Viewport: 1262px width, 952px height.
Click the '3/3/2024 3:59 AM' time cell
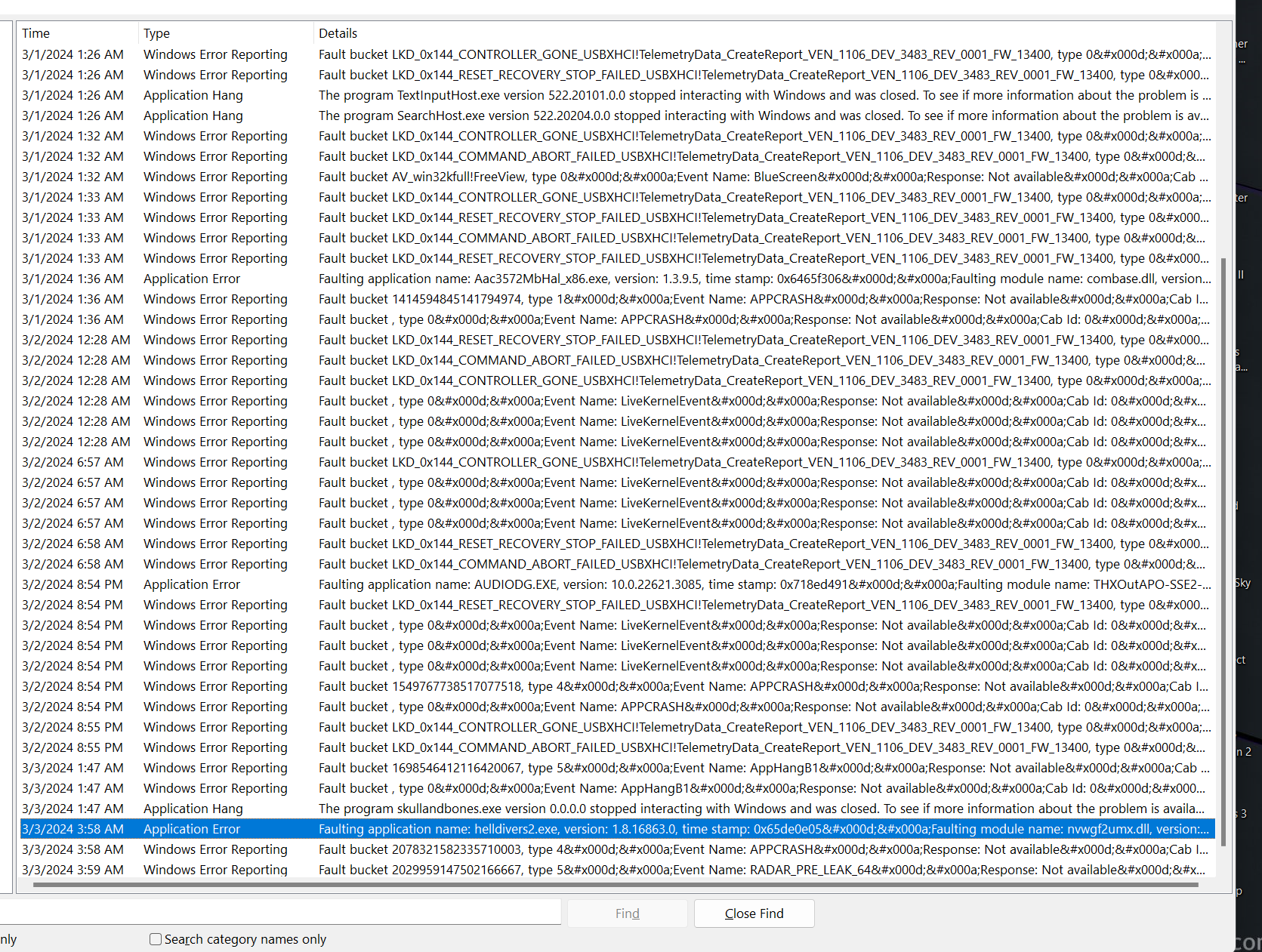[x=73, y=870]
